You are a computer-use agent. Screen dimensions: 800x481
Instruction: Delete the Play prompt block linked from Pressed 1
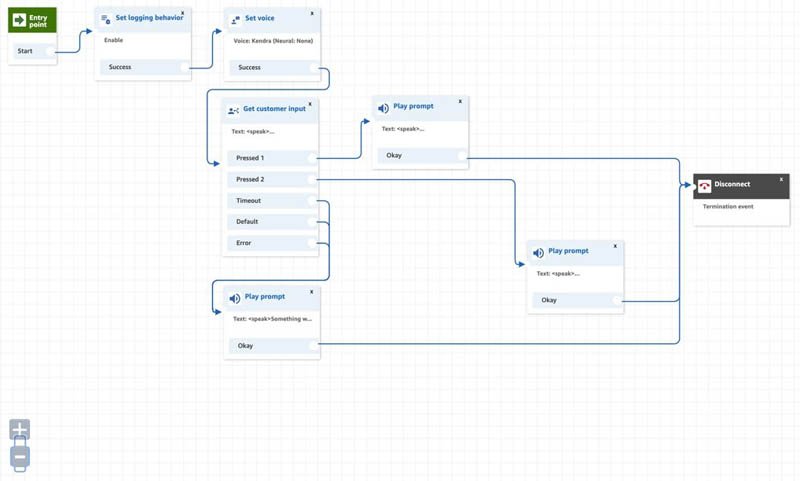(460, 101)
